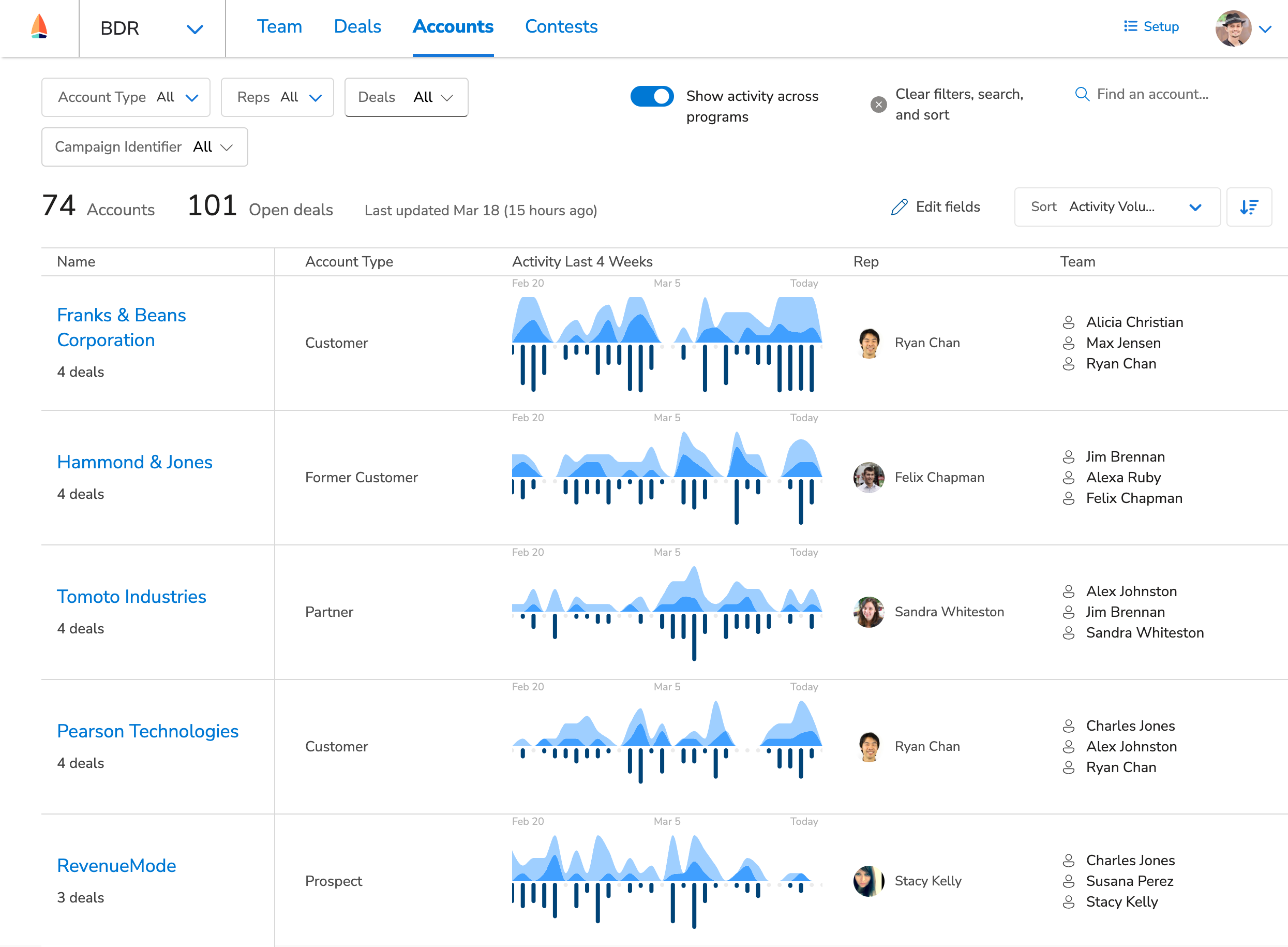This screenshot has width=1288, height=947.
Task: Click the Account Type column header
Action: click(349, 261)
